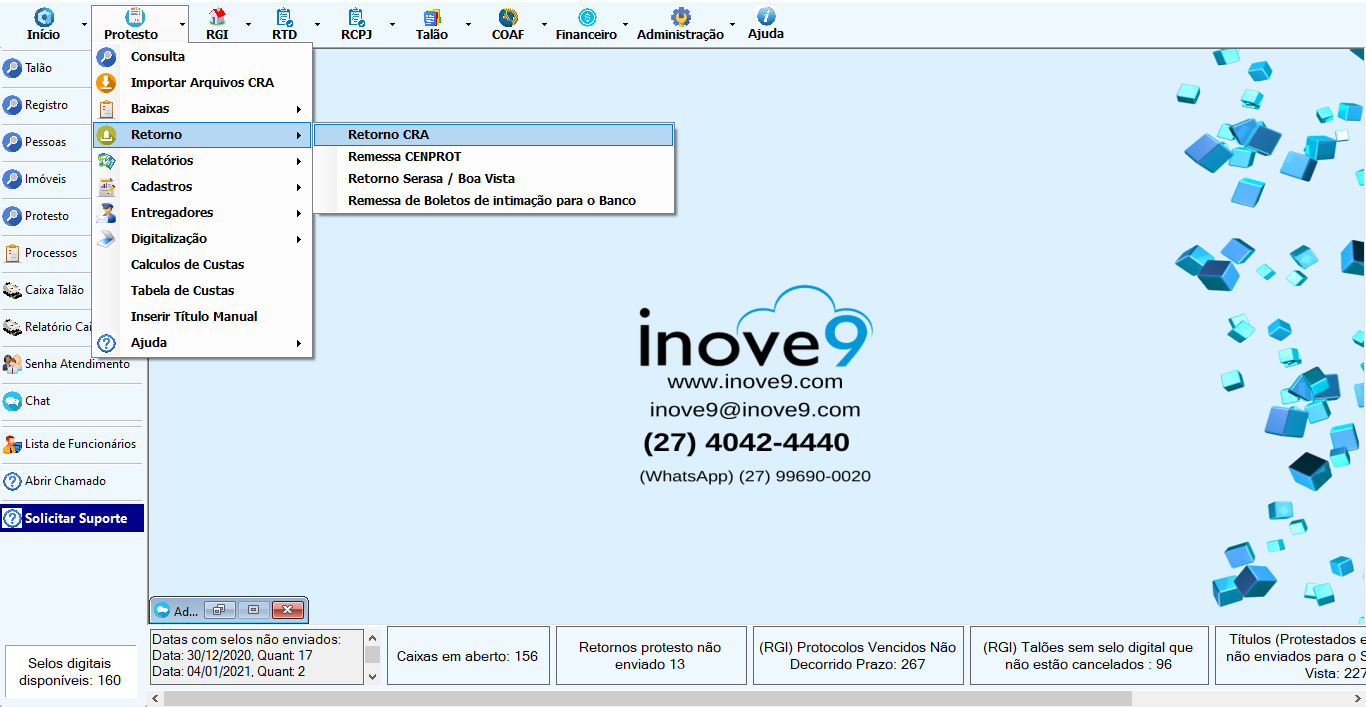Expand the Início dropdown arrow

83,24
